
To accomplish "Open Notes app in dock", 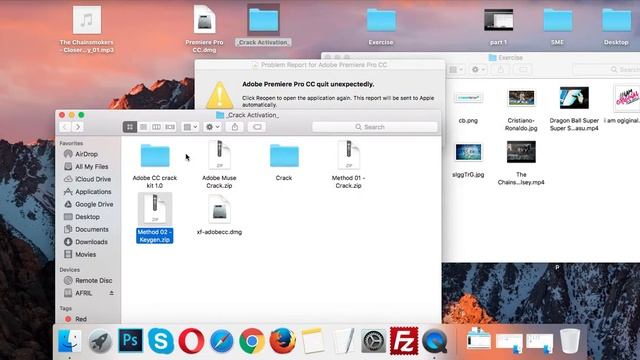I will tap(313, 340).
